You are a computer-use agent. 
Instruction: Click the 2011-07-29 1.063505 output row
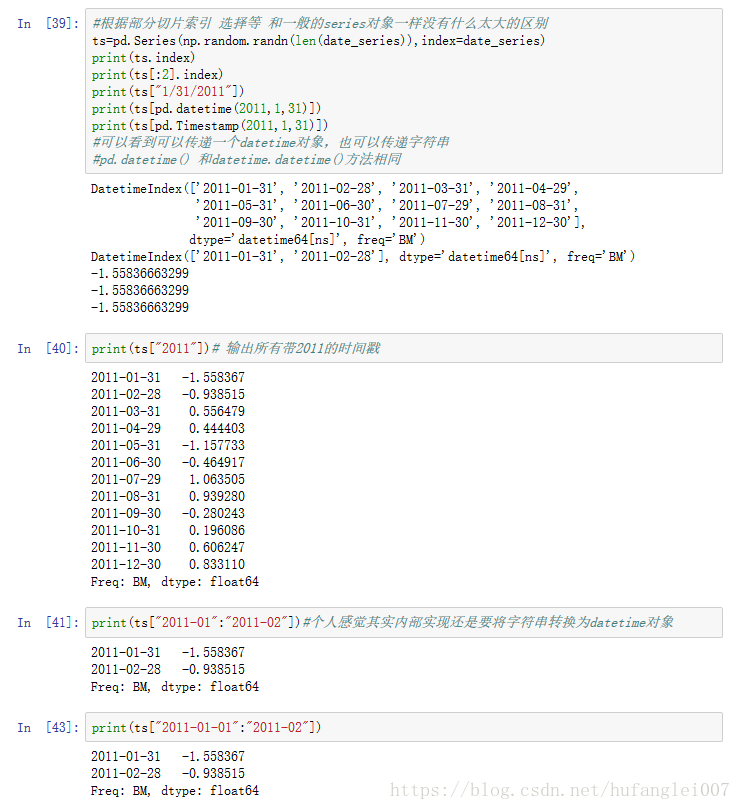click(167, 480)
